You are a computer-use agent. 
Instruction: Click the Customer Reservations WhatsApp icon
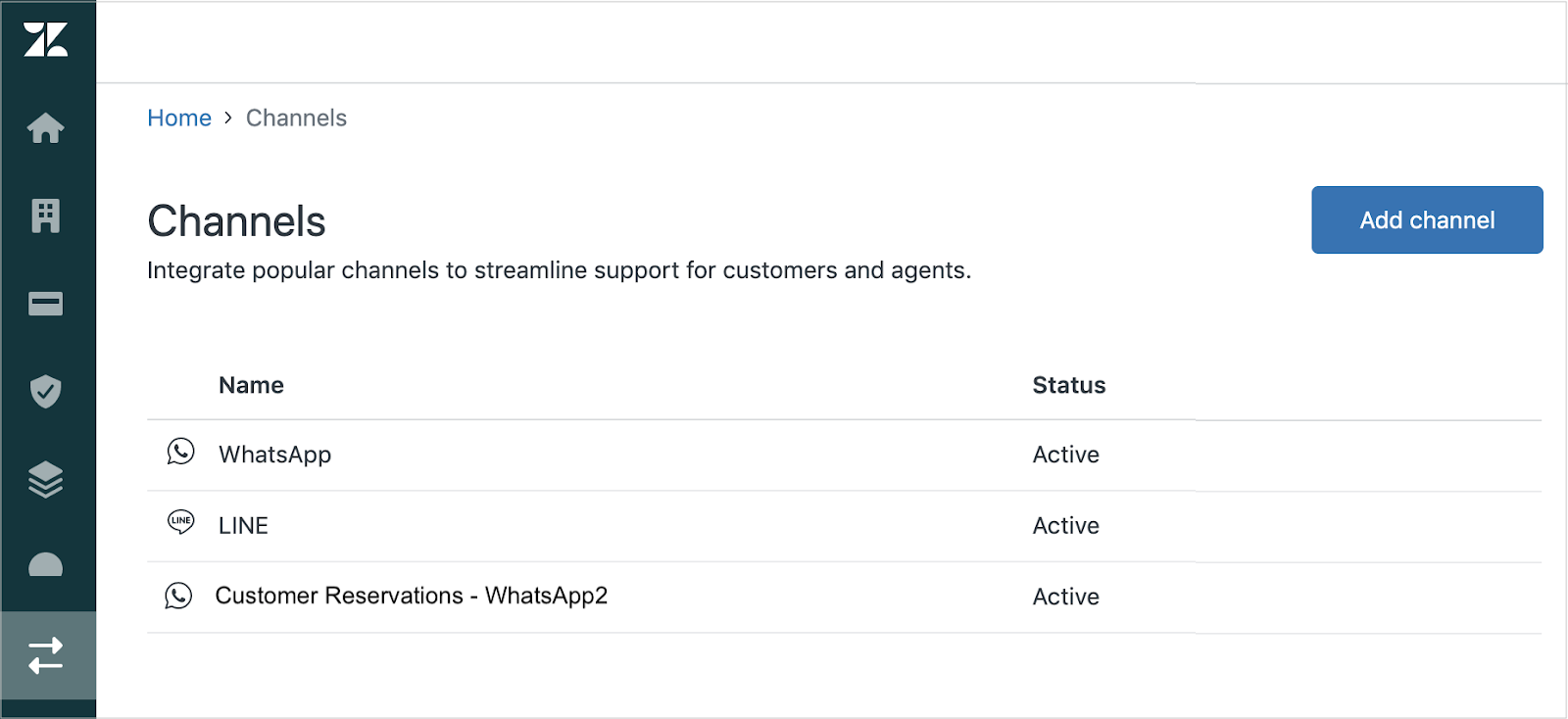[178, 596]
